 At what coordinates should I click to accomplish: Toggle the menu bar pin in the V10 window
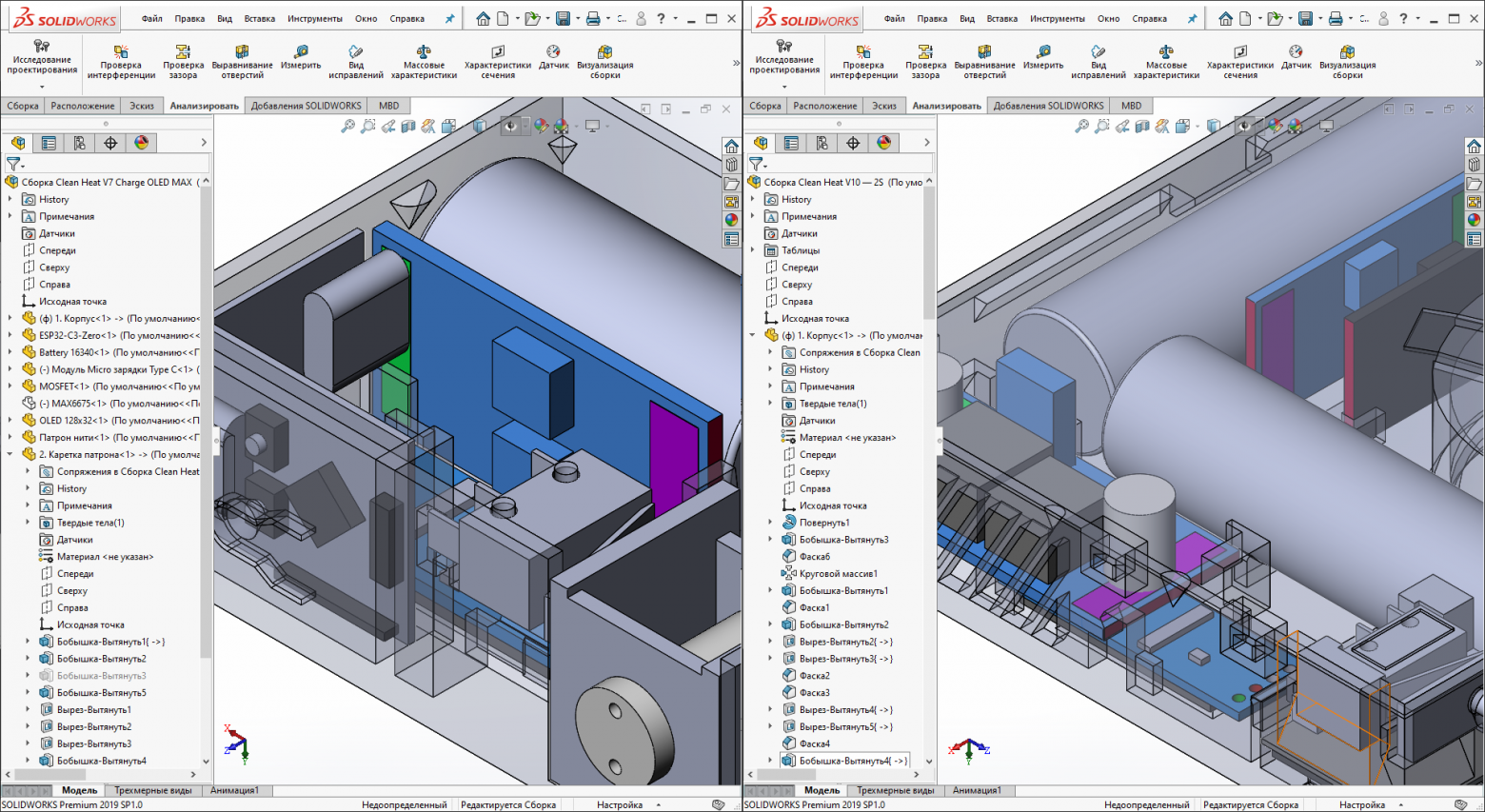coord(1193,18)
